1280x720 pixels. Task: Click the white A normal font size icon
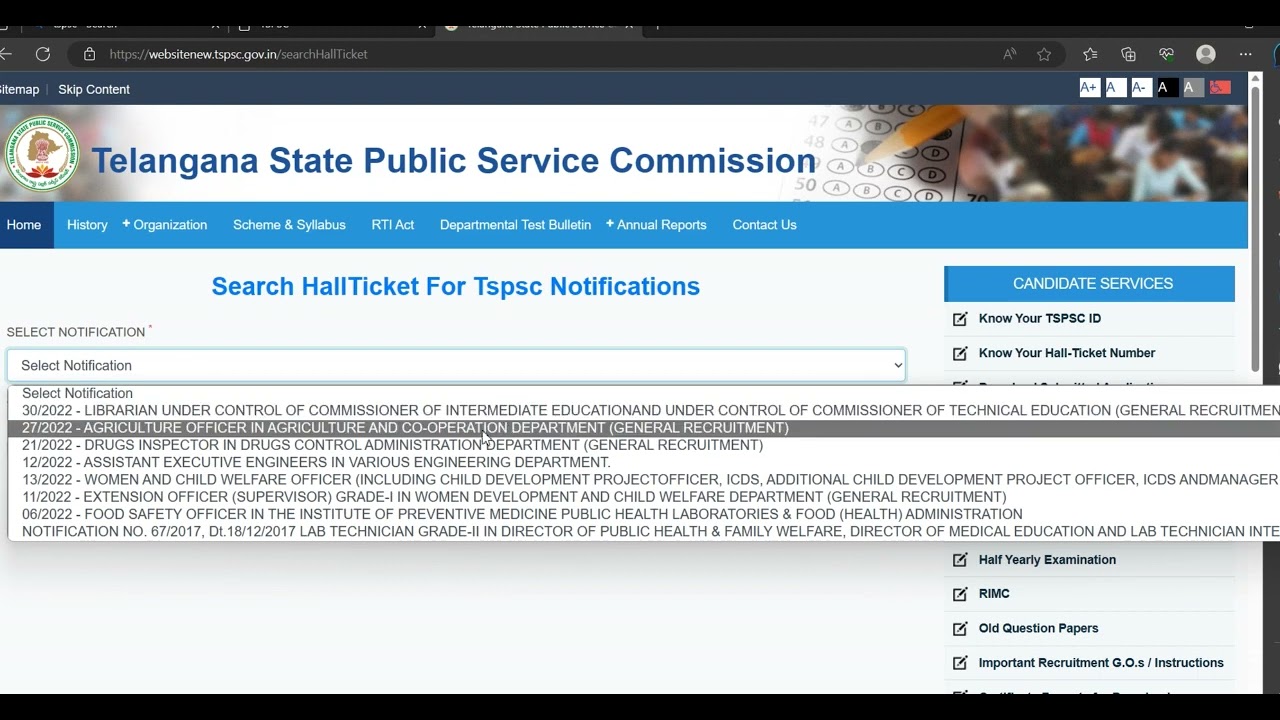1114,88
